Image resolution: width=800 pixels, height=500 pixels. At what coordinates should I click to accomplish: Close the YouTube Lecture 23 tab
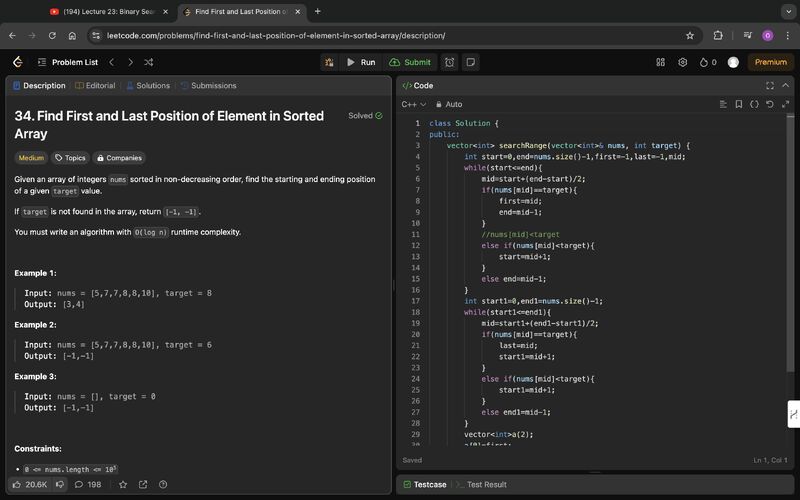pyautogui.click(x=165, y=11)
